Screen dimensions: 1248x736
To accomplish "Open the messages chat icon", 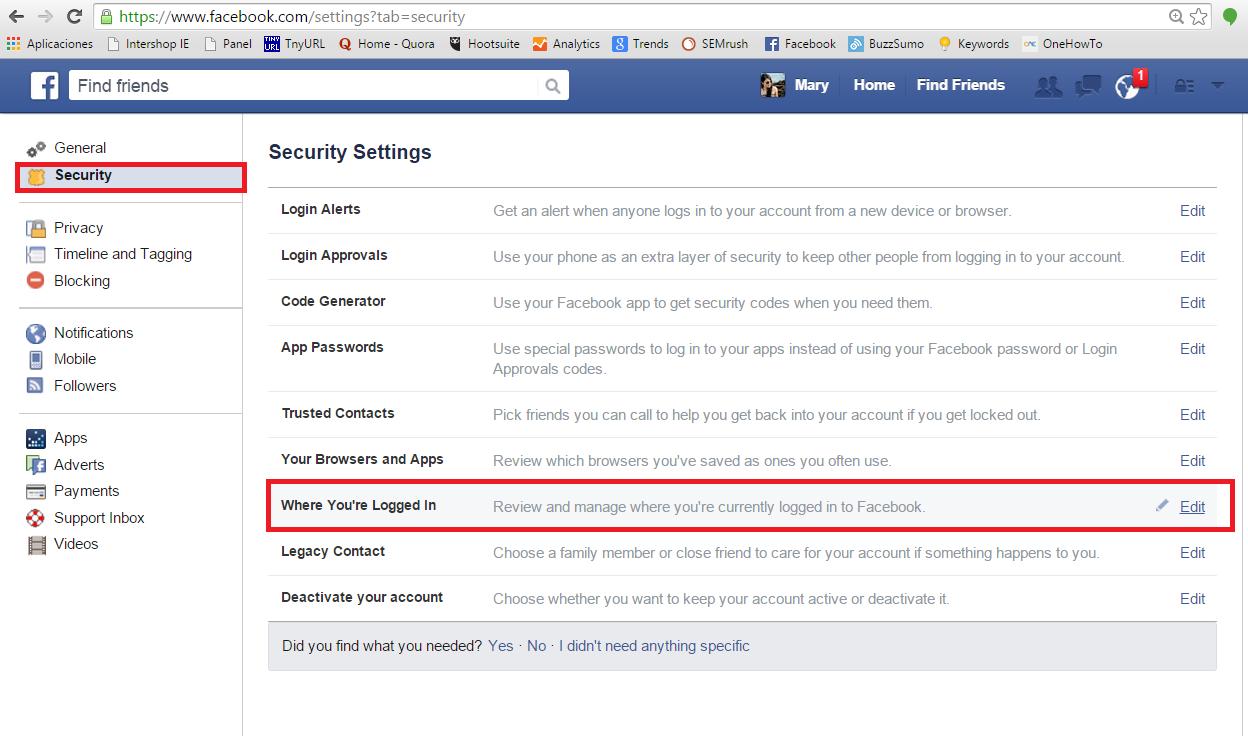I will pyautogui.click(x=1088, y=87).
